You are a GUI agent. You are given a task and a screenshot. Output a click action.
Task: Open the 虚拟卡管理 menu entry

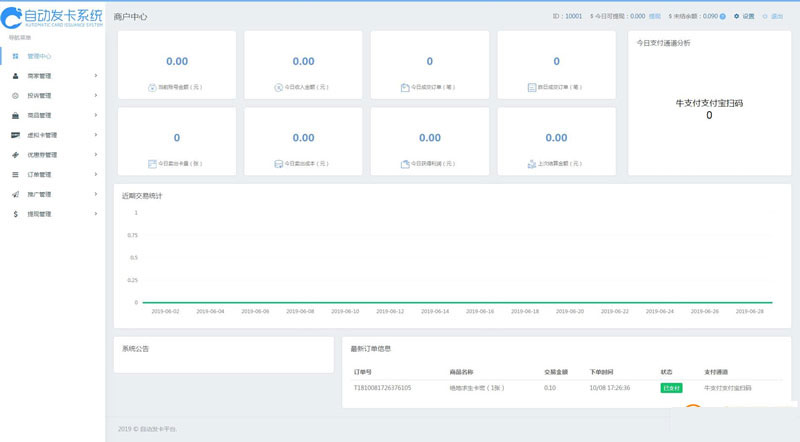42,135
